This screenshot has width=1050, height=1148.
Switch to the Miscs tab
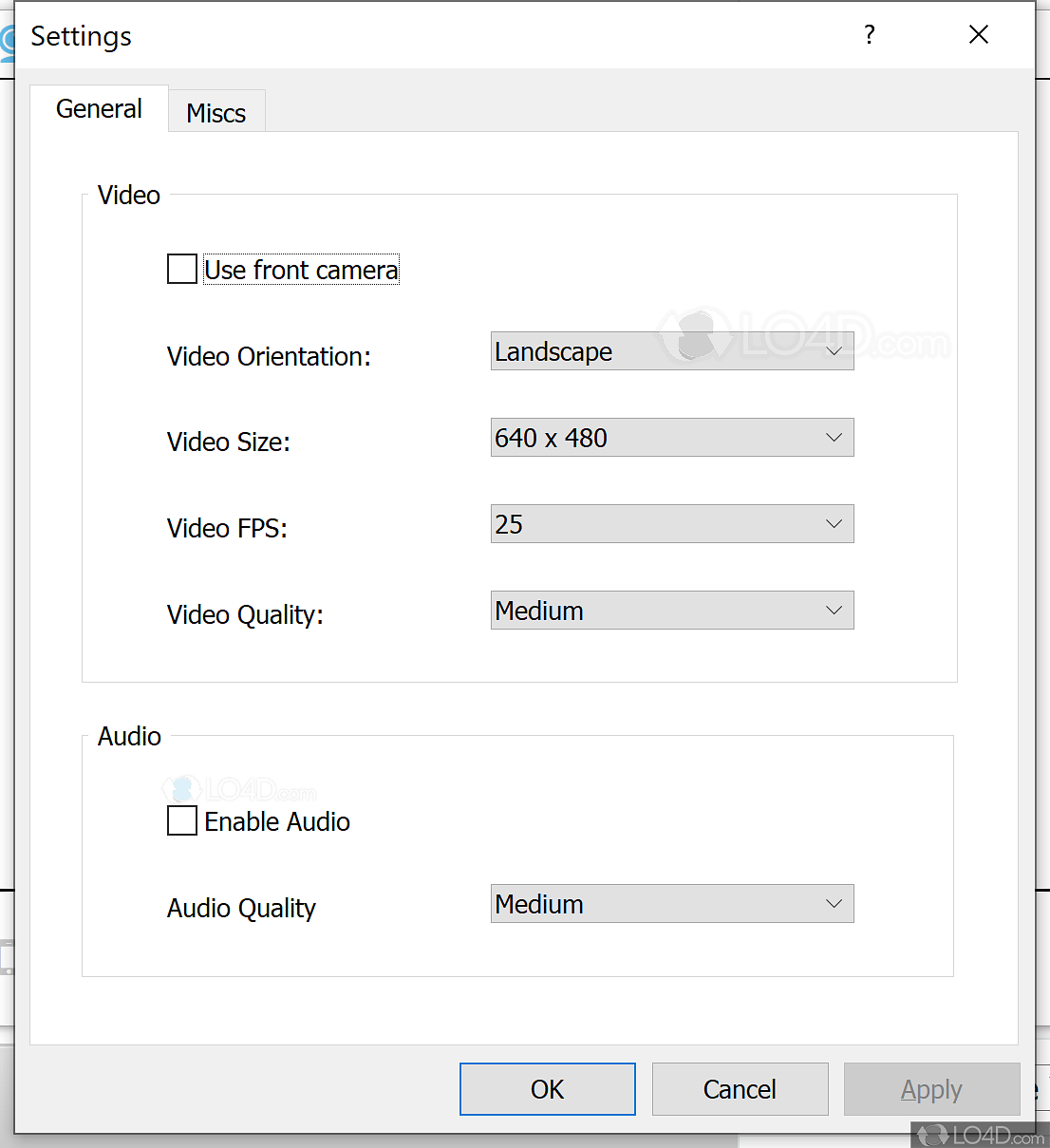click(x=216, y=113)
